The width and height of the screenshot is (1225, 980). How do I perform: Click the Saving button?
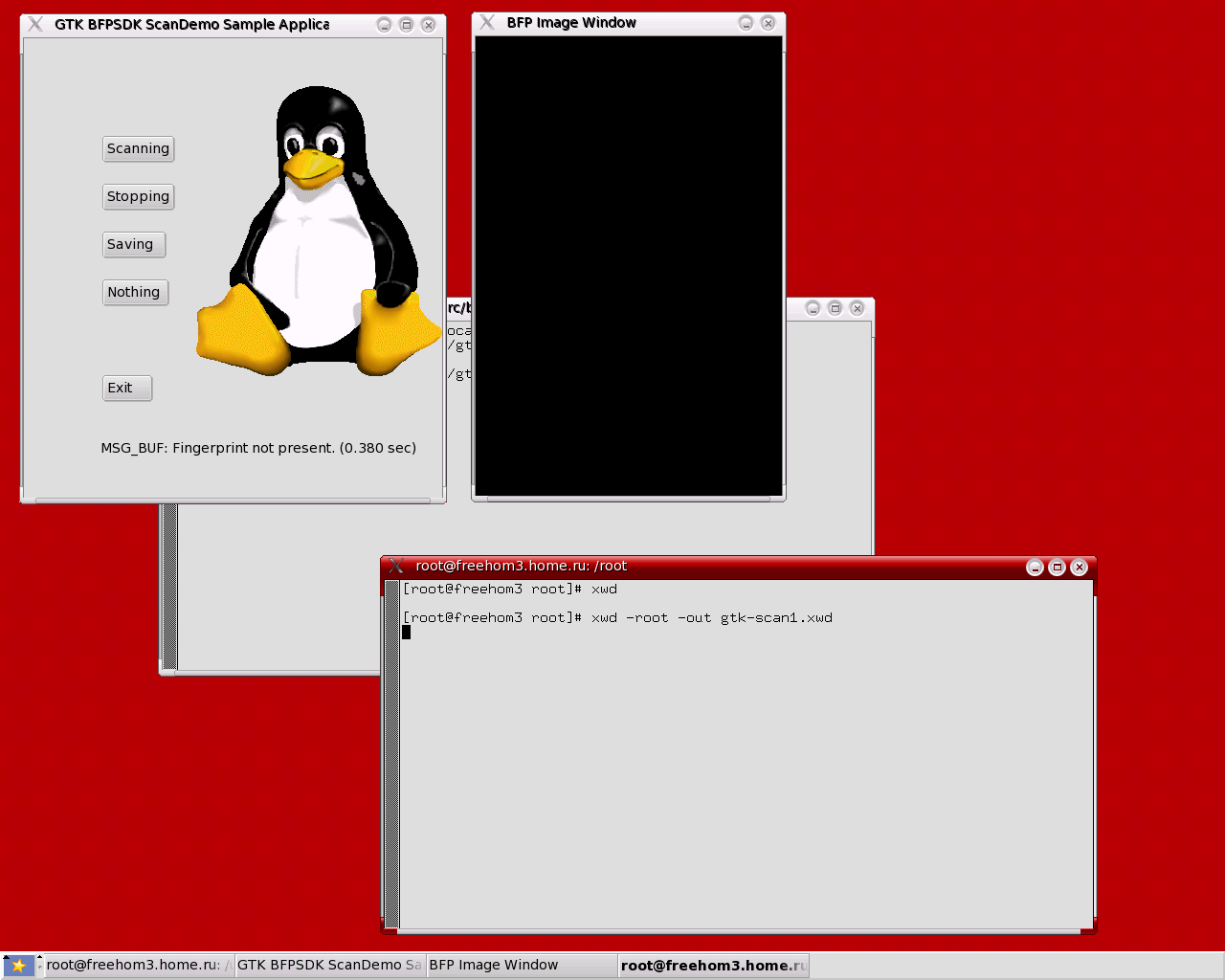(134, 244)
